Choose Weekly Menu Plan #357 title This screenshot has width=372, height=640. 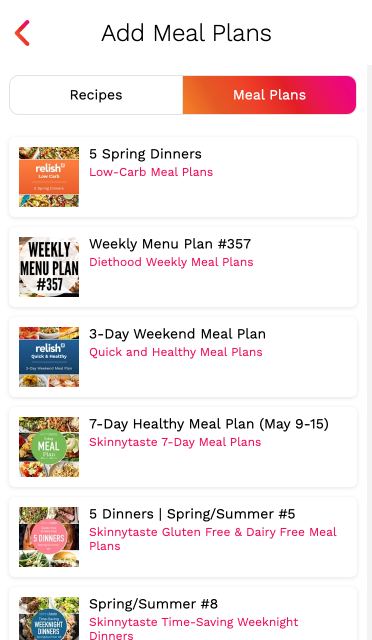pyautogui.click(x=170, y=244)
